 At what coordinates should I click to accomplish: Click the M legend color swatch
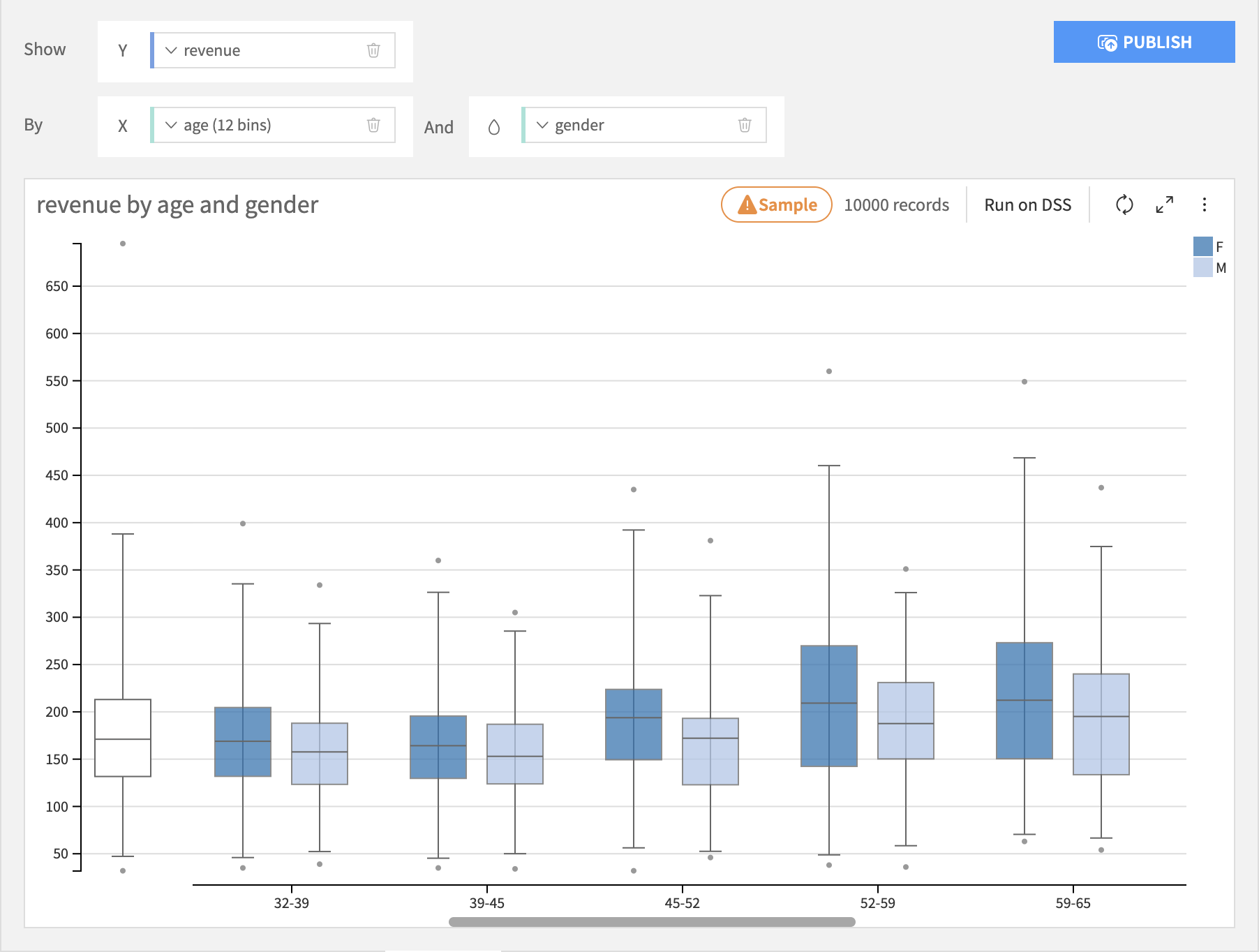[x=1202, y=267]
